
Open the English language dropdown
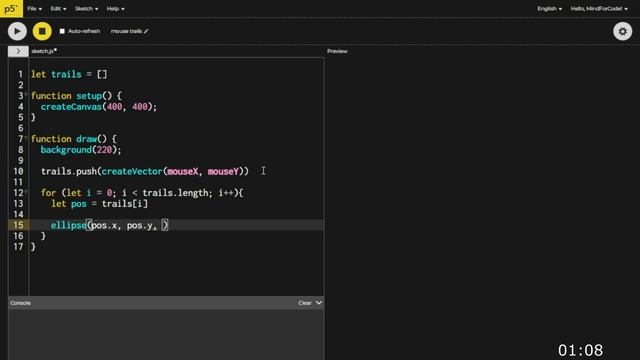549,9
